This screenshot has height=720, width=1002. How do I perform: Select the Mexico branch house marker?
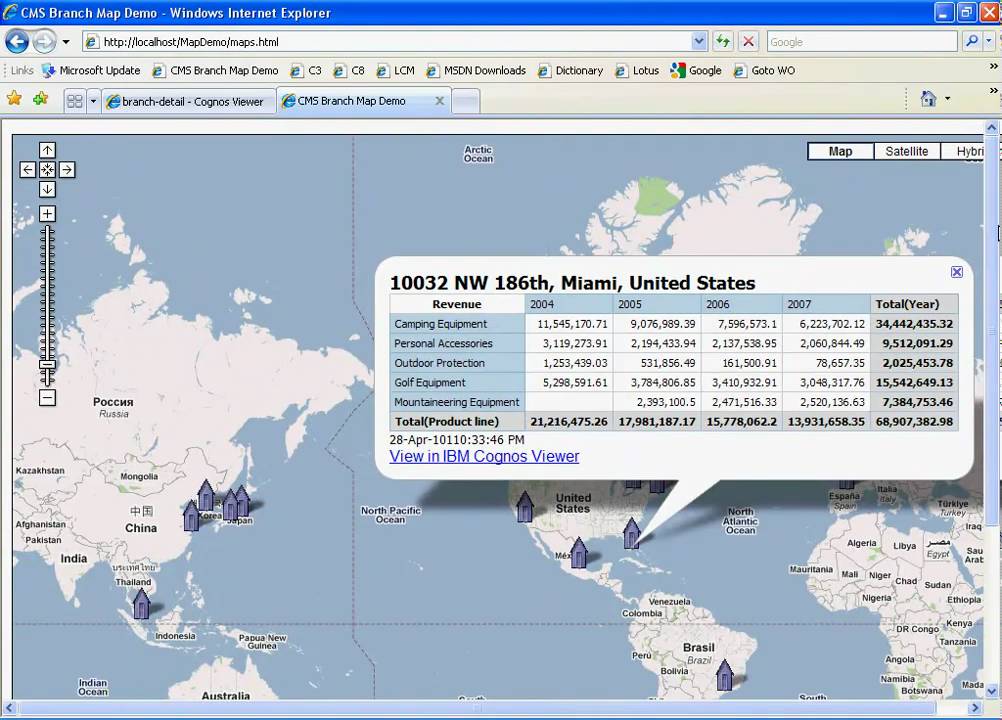[x=579, y=553]
